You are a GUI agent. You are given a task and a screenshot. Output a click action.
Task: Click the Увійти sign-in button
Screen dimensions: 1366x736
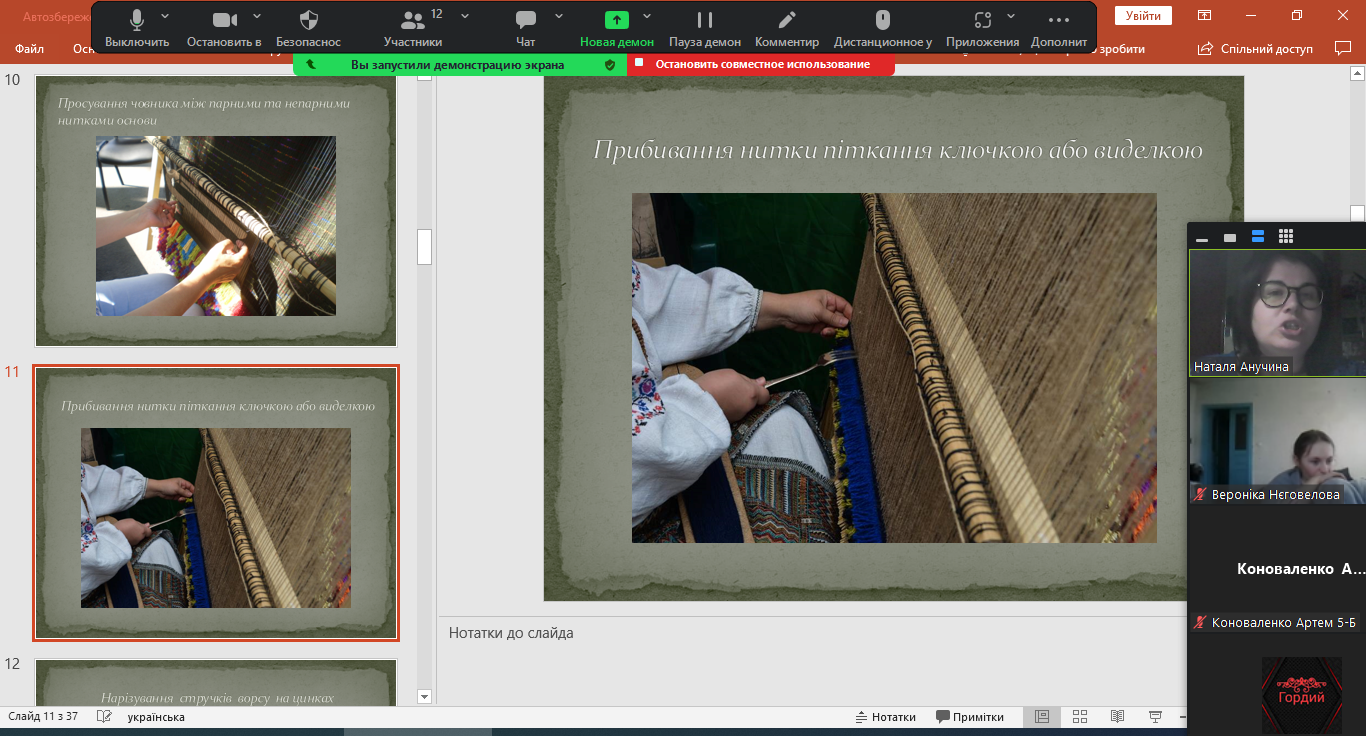pyautogui.click(x=1143, y=15)
